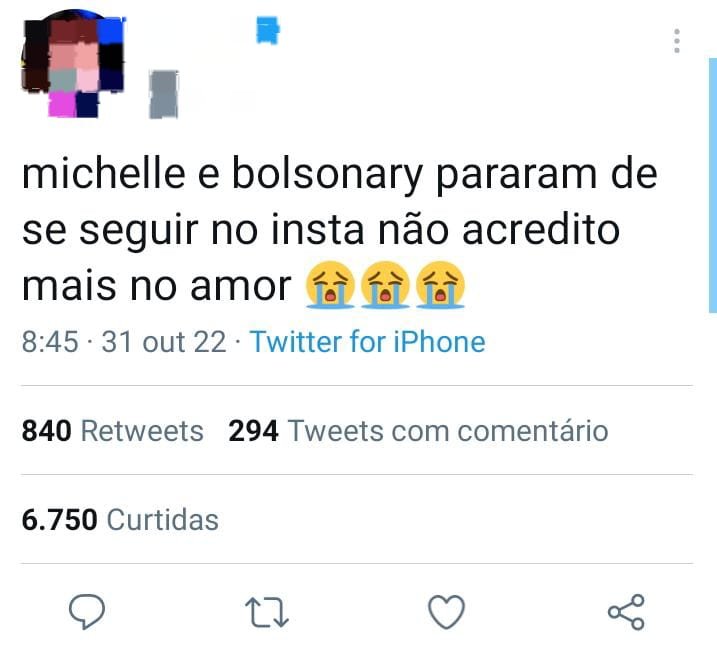Retweet using the arrows icon
717x660 pixels.
(x=267, y=612)
